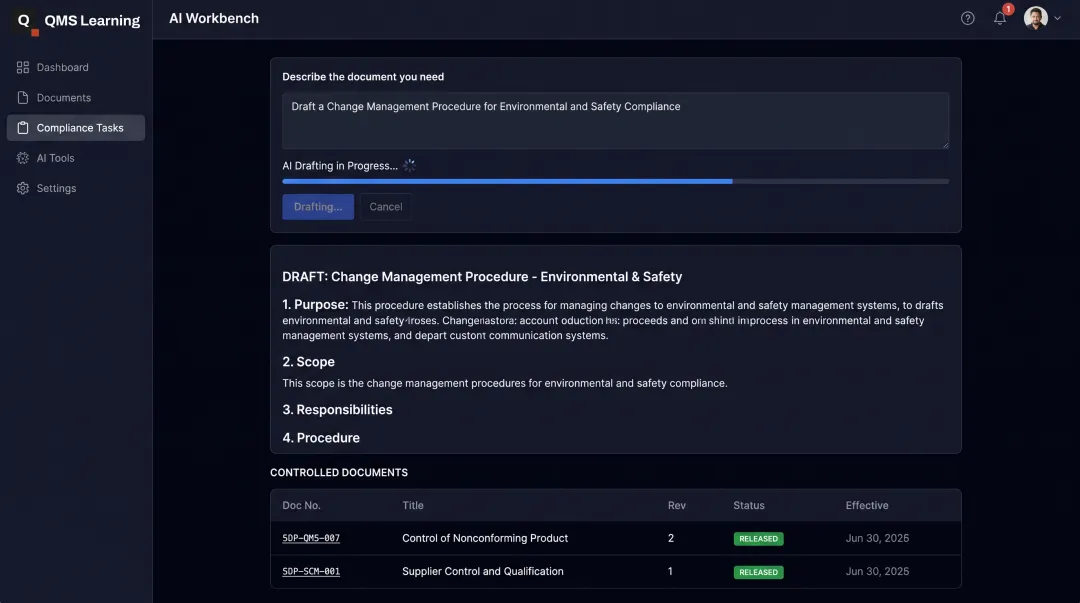
Task: Open document SOP-QMS-007 link
Action: 311,538
